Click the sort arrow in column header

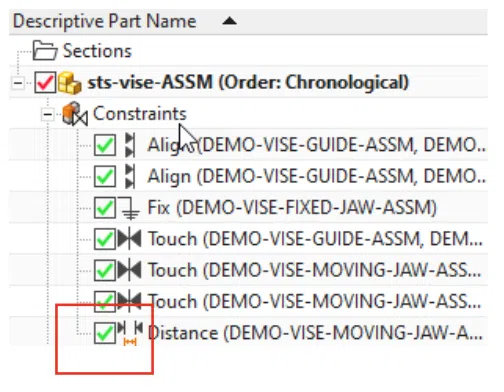pyautogui.click(x=229, y=22)
